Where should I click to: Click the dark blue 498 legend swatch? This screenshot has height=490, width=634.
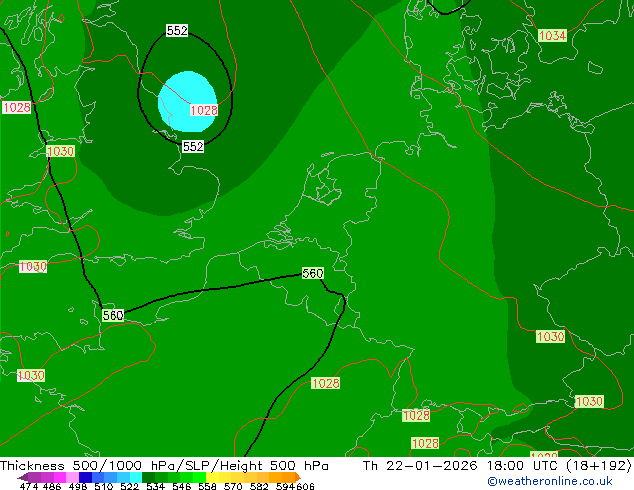point(85,477)
